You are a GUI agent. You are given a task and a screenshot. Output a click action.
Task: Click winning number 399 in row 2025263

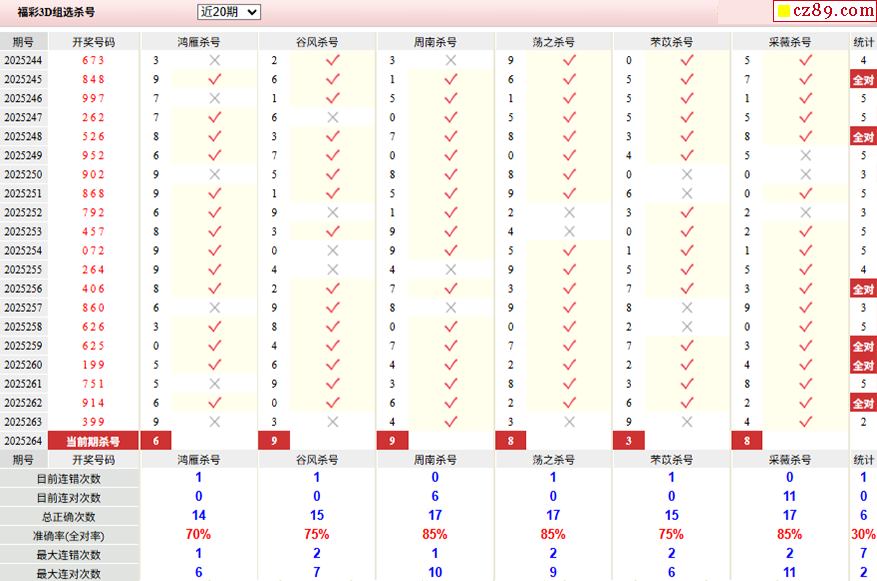pyautogui.click(x=93, y=421)
